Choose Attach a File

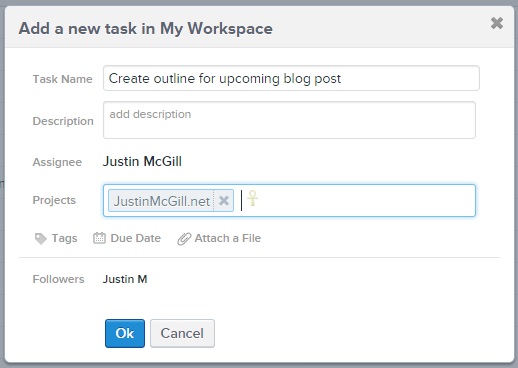click(x=228, y=238)
